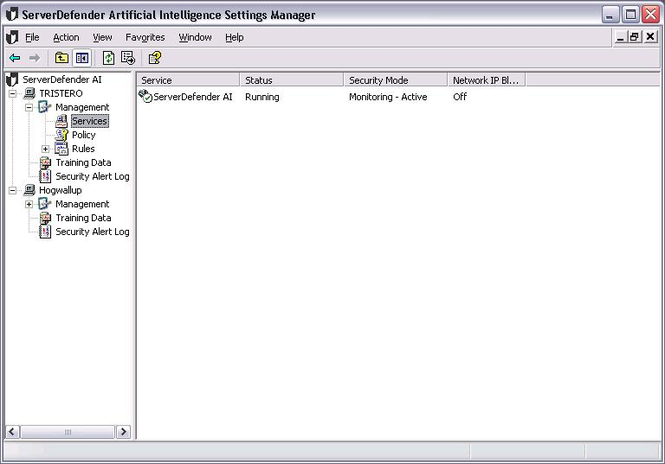The height and width of the screenshot is (464, 665).
Task: Select the Hogwallup server label
Action: tap(60, 190)
